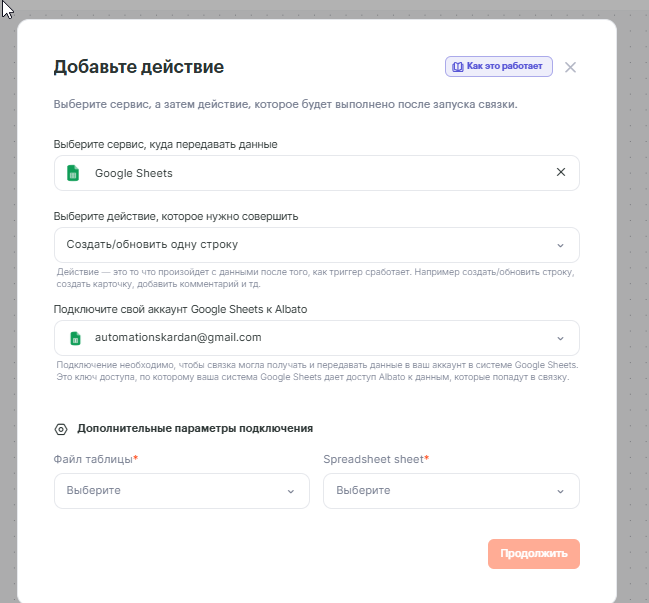Open the 'Файл таблицы' dropdown
The image size is (649, 603).
181,491
